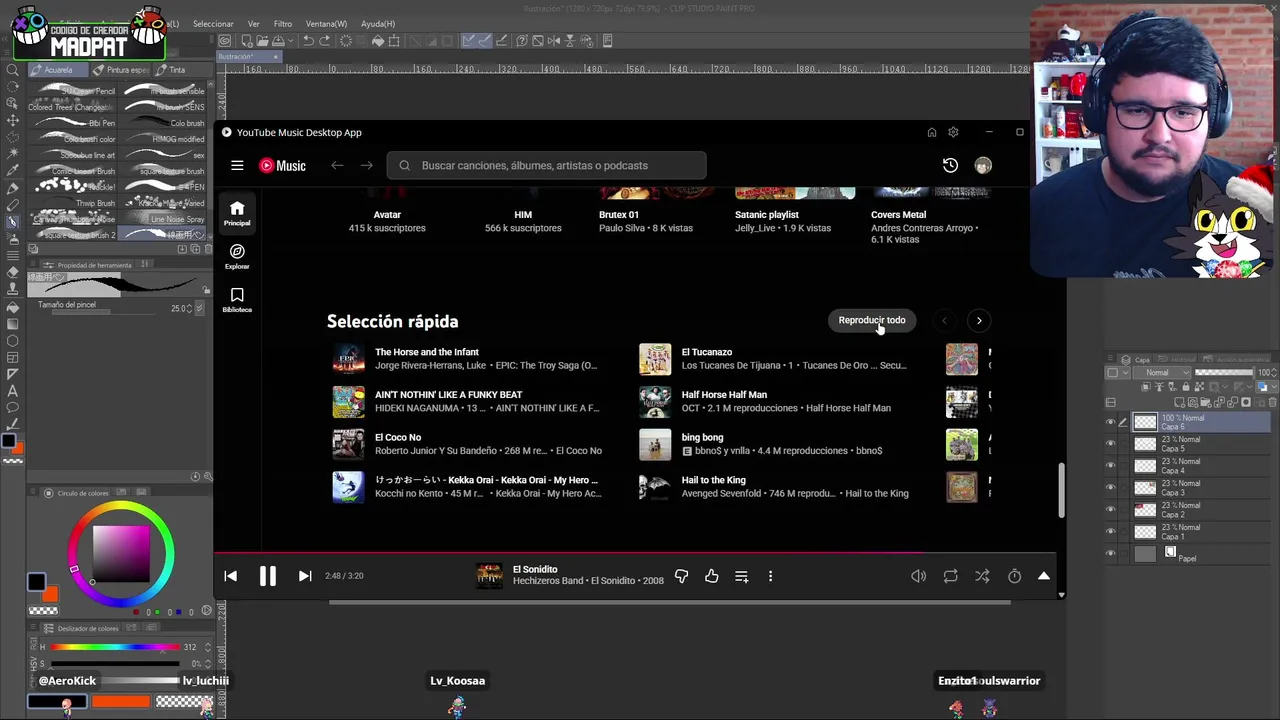This screenshot has width=1280, height=720.
Task: Adjust layer opacity slider
Action: (x=1225, y=373)
